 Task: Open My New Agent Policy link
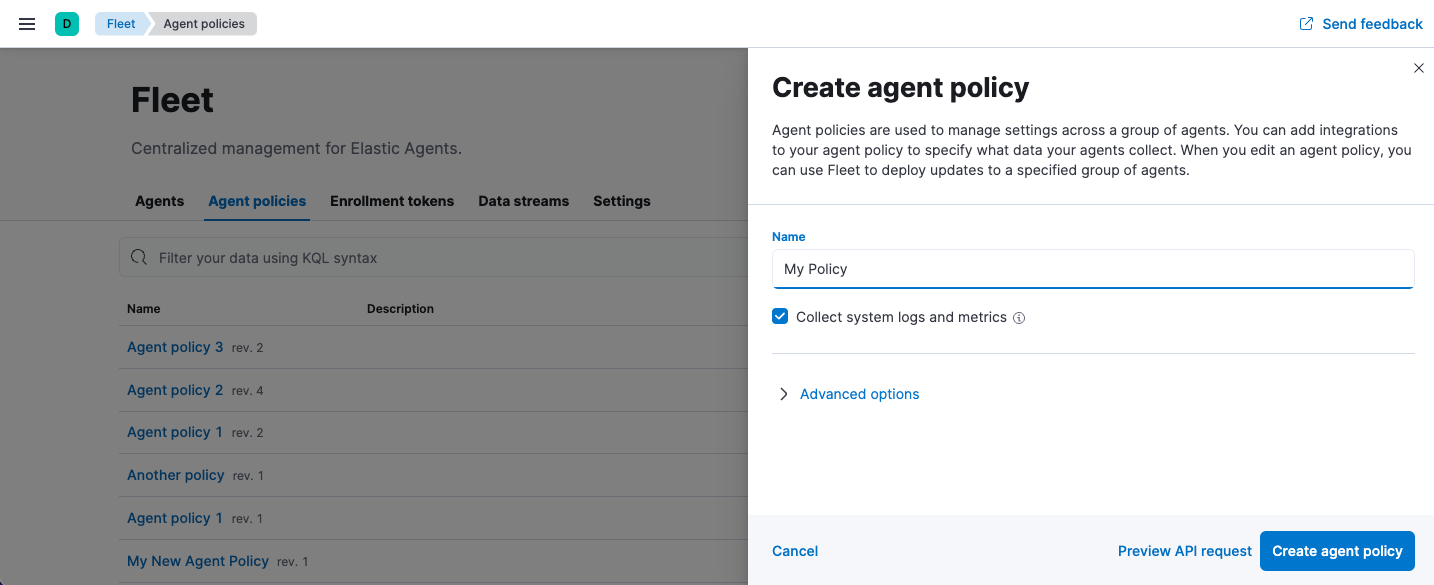coord(198,561)
